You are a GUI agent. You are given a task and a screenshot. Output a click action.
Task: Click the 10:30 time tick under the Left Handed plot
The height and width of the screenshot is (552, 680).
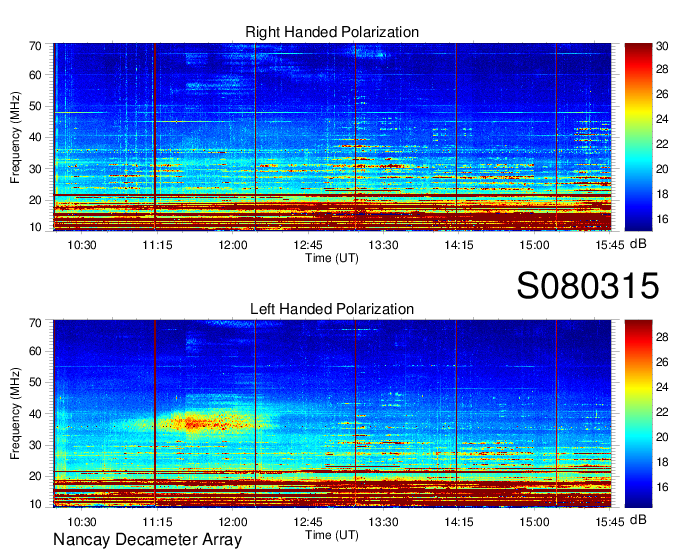pyautogui.click(x=82, y=522)
